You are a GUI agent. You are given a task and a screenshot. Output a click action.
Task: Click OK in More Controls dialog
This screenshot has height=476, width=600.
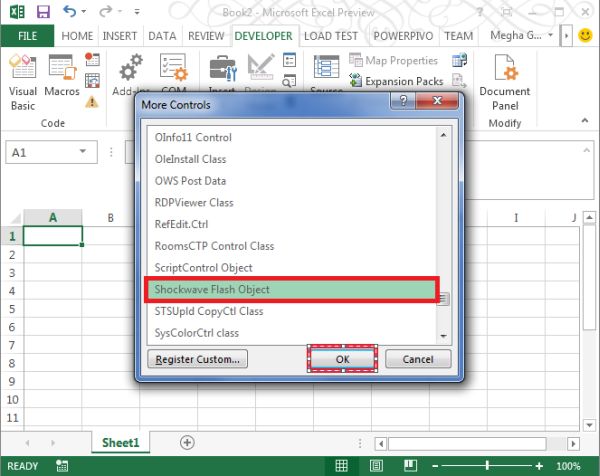point(342,359)
